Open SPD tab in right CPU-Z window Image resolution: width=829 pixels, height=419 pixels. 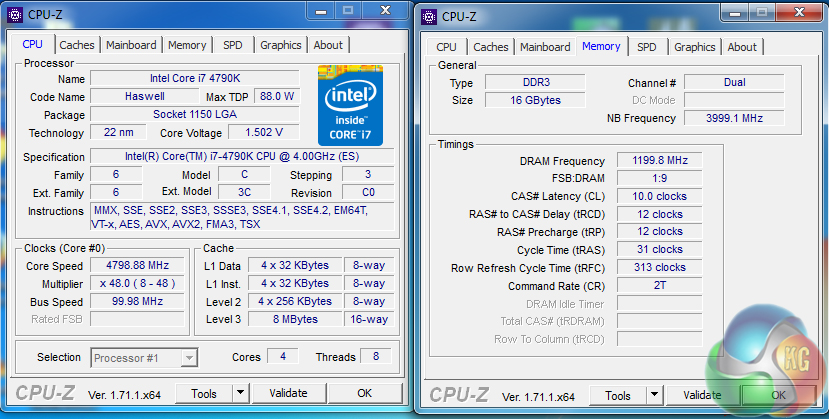(x=647, y=46)
